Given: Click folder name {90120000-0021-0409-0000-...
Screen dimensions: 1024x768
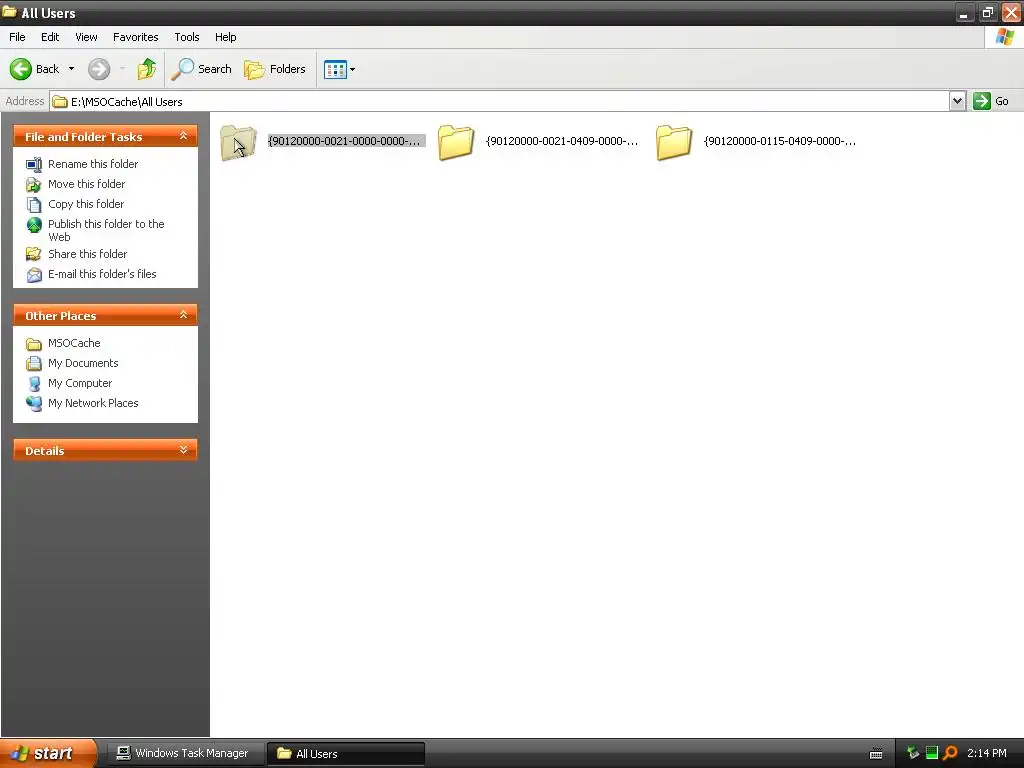Looking at the screenshot, I should point(562,141).
